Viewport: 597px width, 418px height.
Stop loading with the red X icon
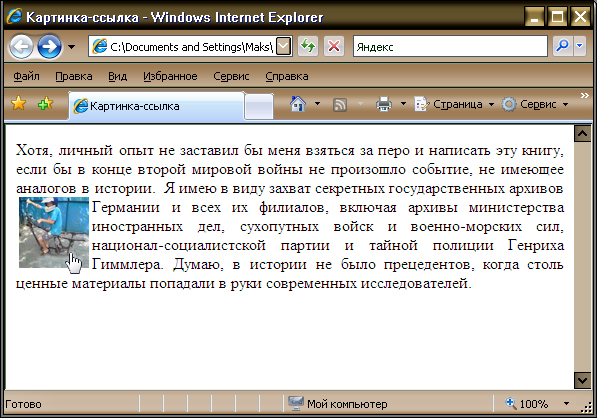(x=334, y=46)
